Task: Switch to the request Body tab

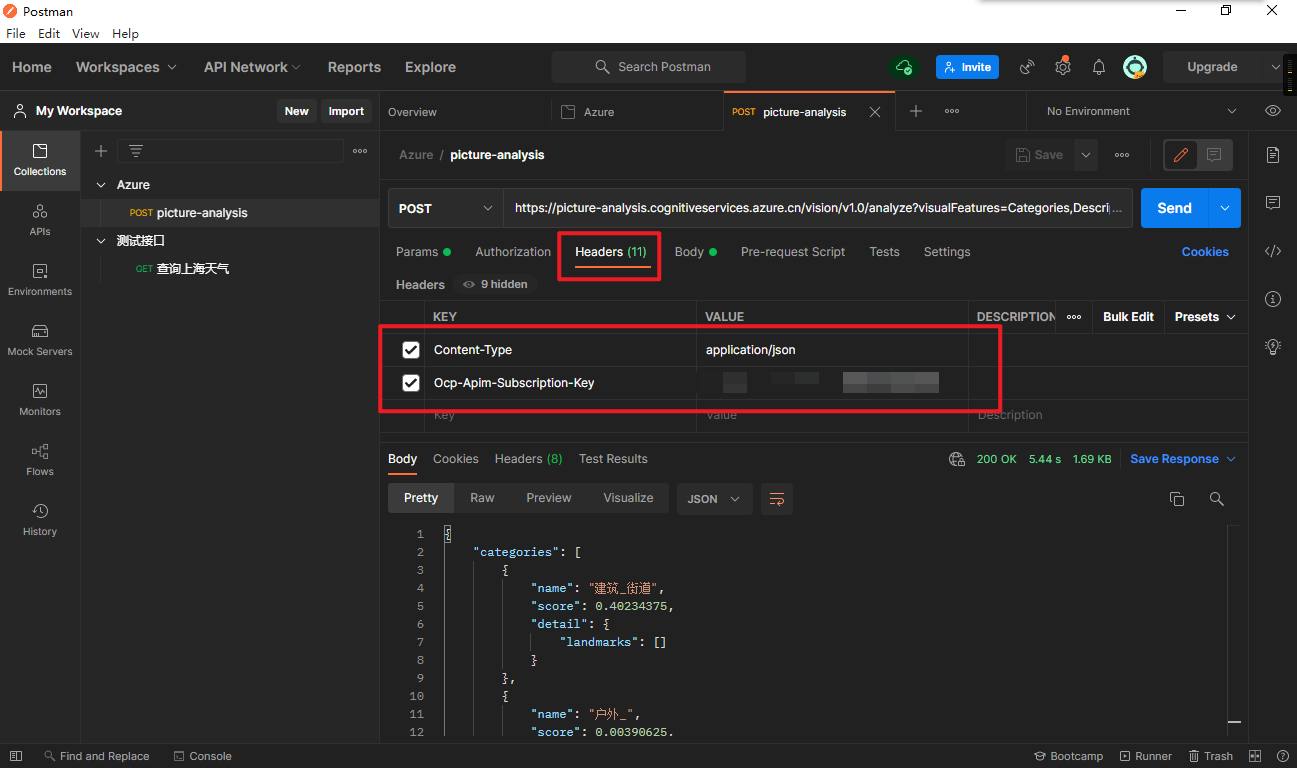Action: [696, 252]
